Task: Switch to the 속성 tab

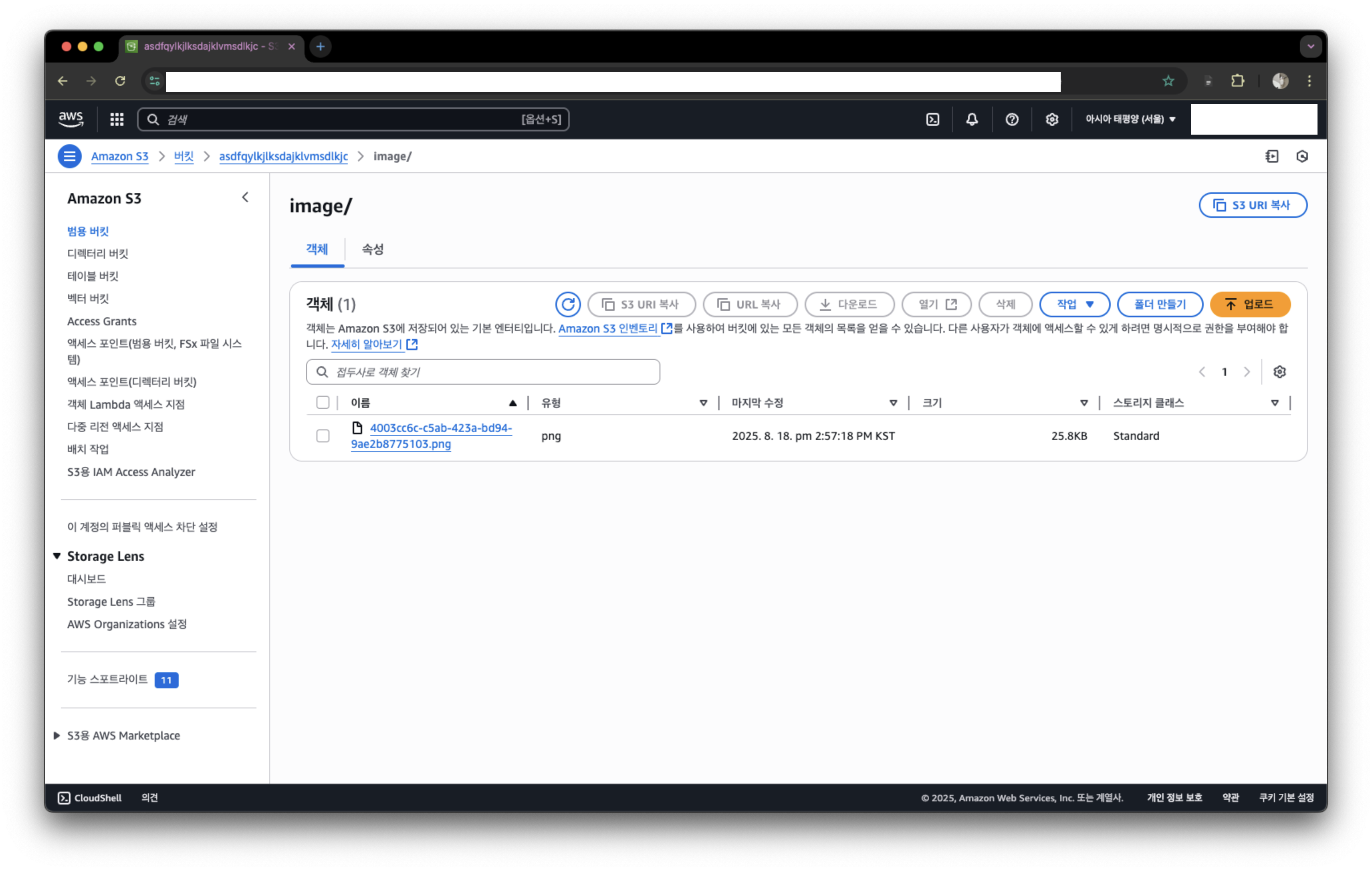Action: pyautogui.click(x=373, y=249)
